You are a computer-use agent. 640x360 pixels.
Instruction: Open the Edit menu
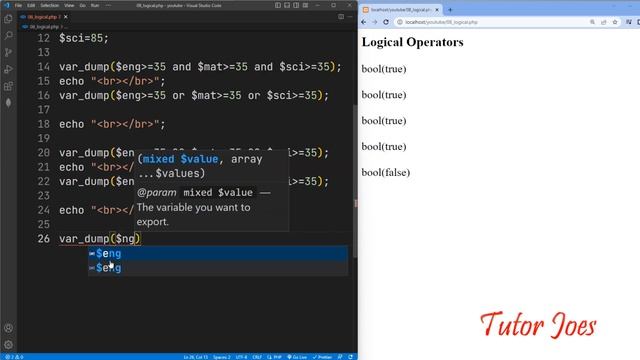[x=31, y=5]
